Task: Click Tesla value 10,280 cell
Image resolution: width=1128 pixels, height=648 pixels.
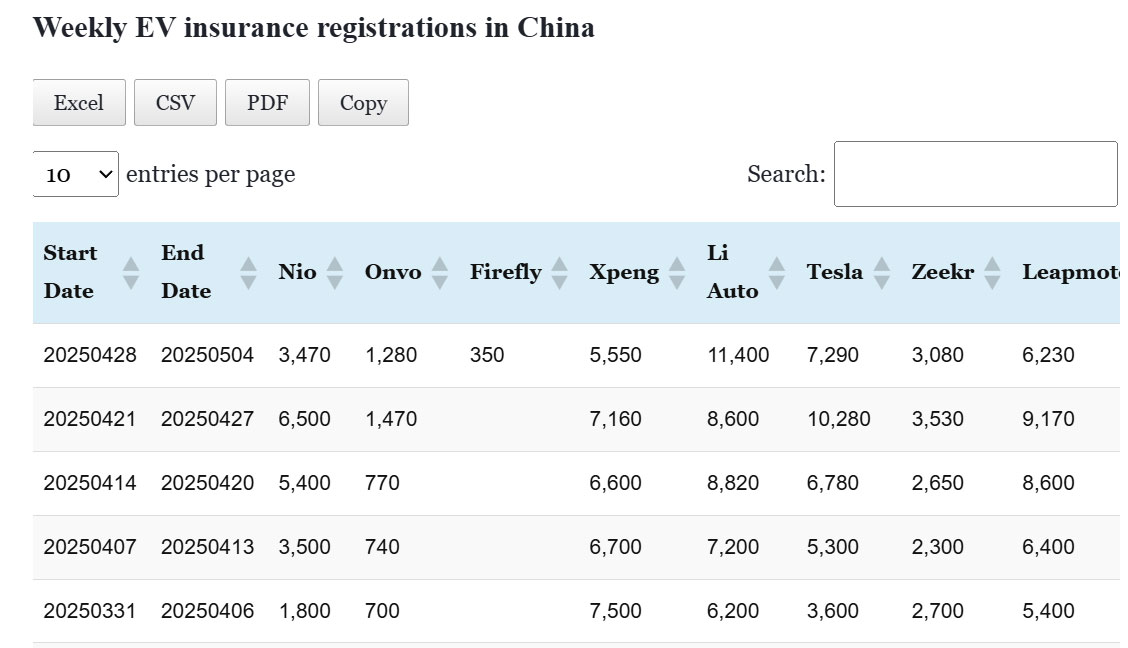Action: tap(838, 419)
